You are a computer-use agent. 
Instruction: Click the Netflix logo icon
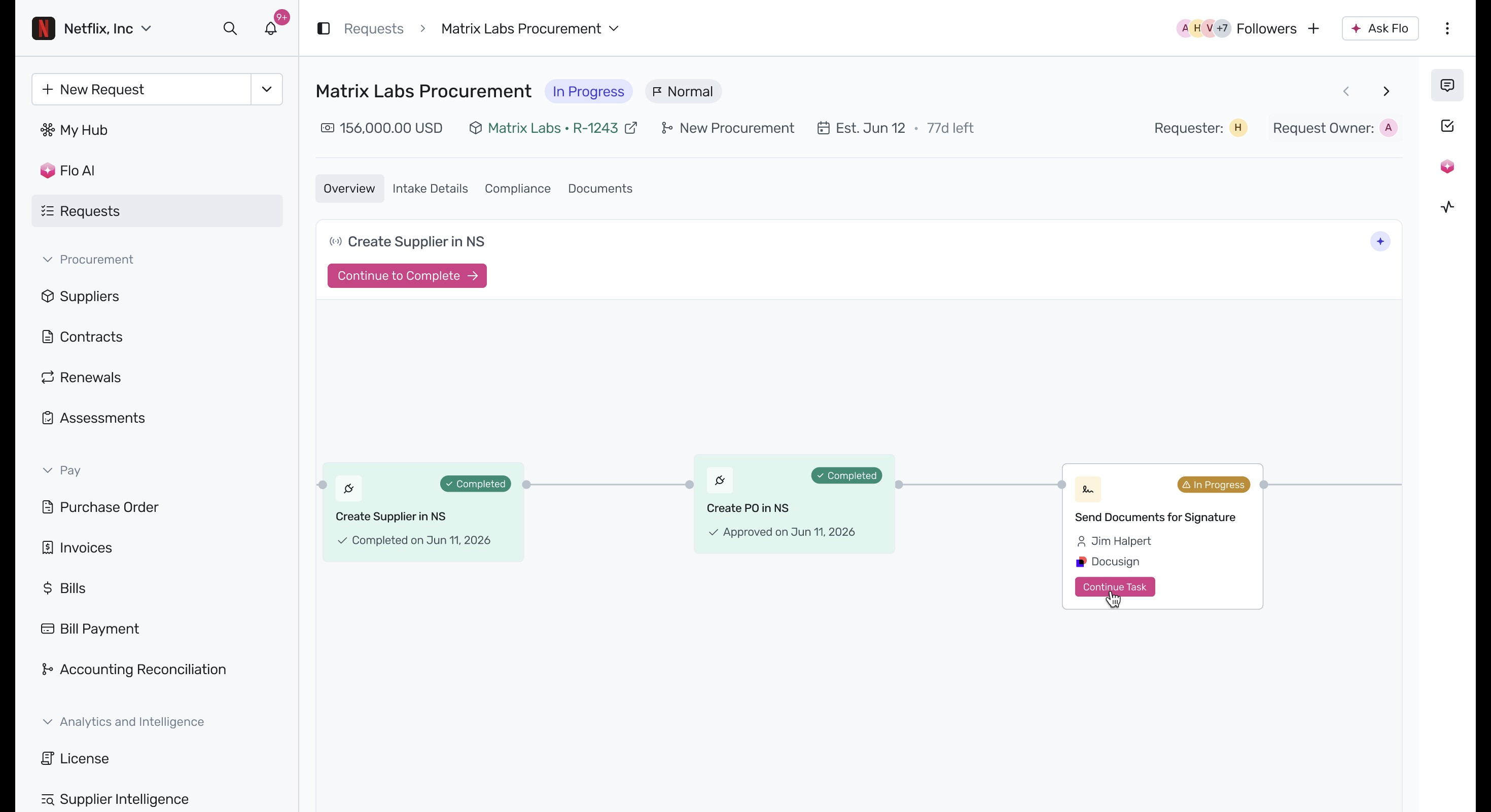[44, 28]
